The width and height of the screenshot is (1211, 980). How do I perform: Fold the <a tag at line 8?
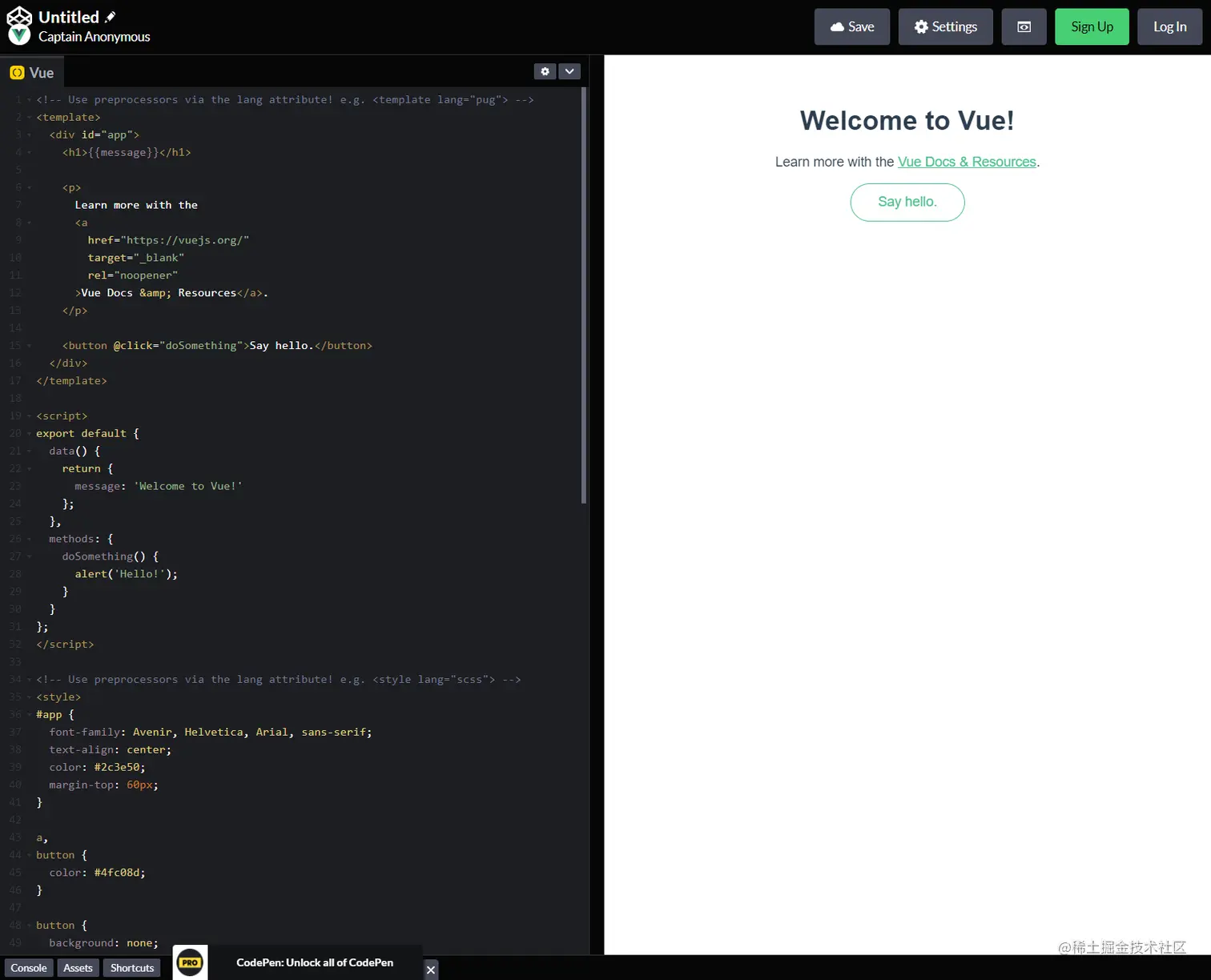29,223
